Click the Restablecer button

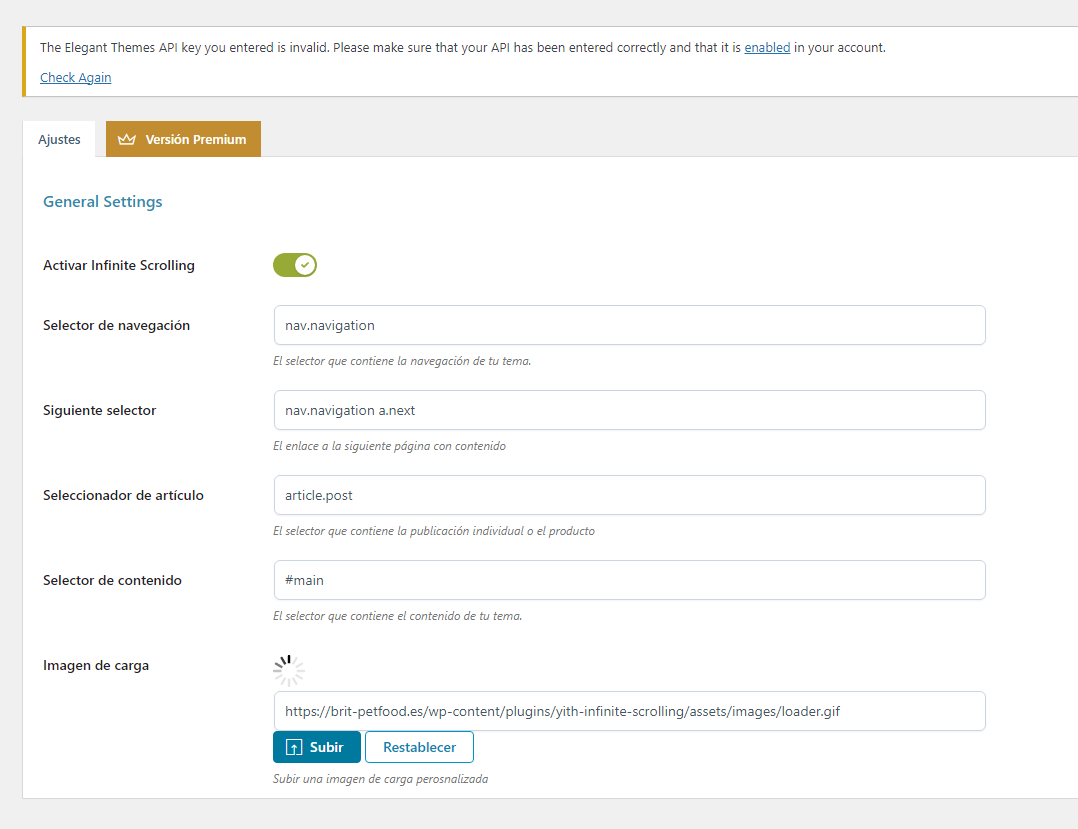tap(419, 747)
